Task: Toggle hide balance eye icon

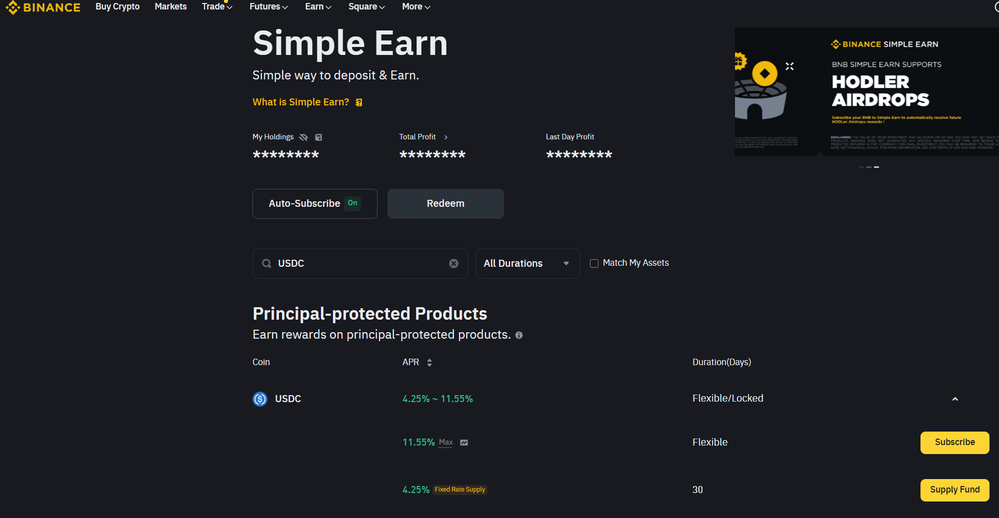Action: click(x=303, y=137)
